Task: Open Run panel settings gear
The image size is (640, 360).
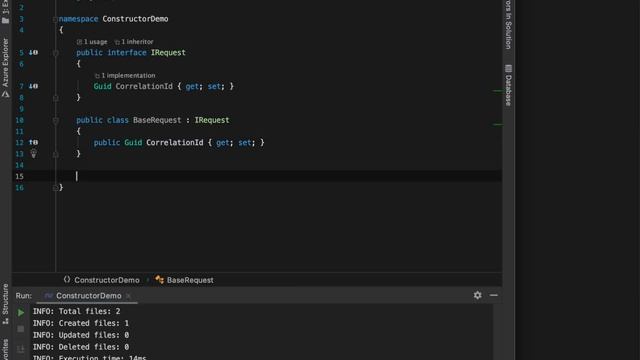Action: tap(478, 295)
